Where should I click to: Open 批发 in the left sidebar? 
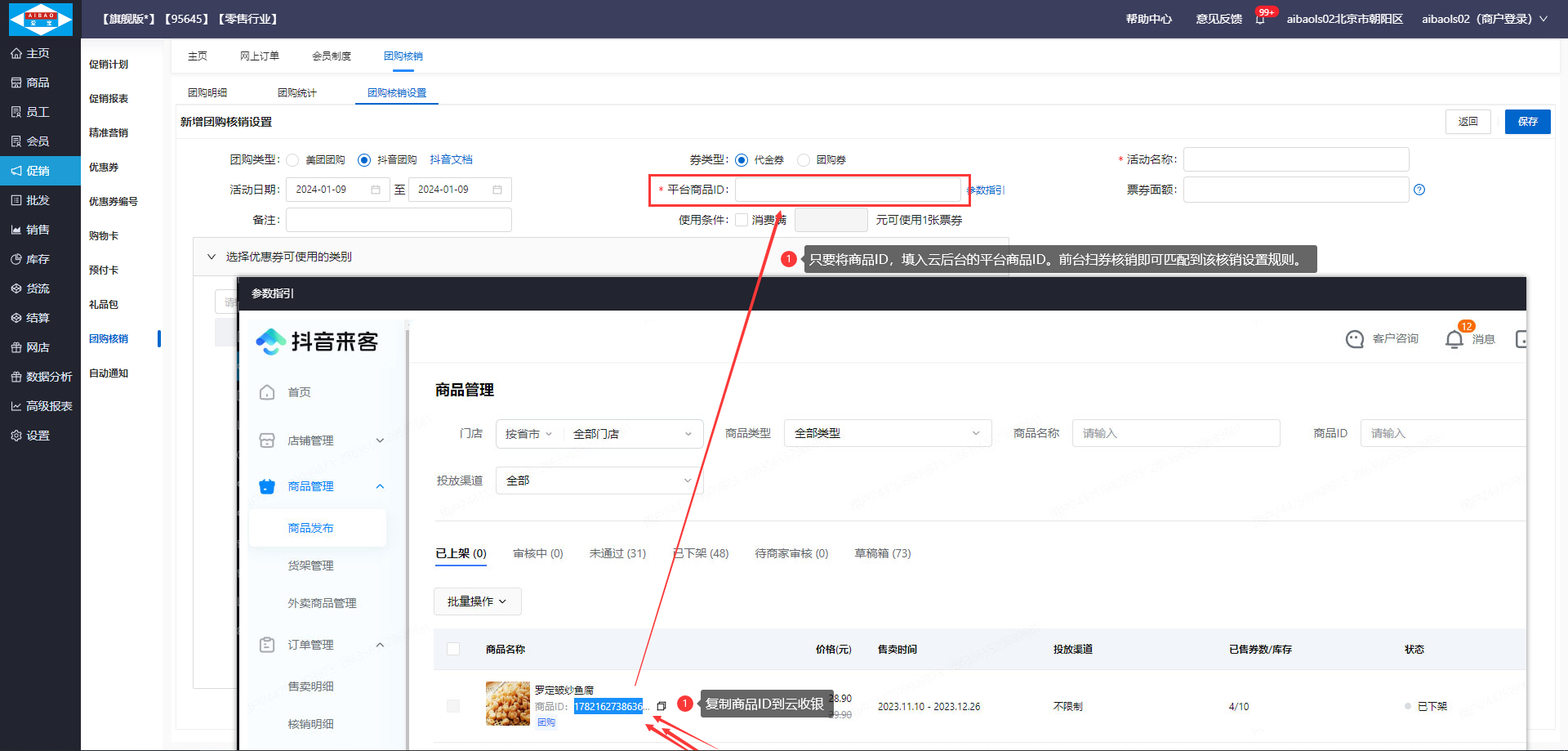pyautogui.click(x=30, y=200)
